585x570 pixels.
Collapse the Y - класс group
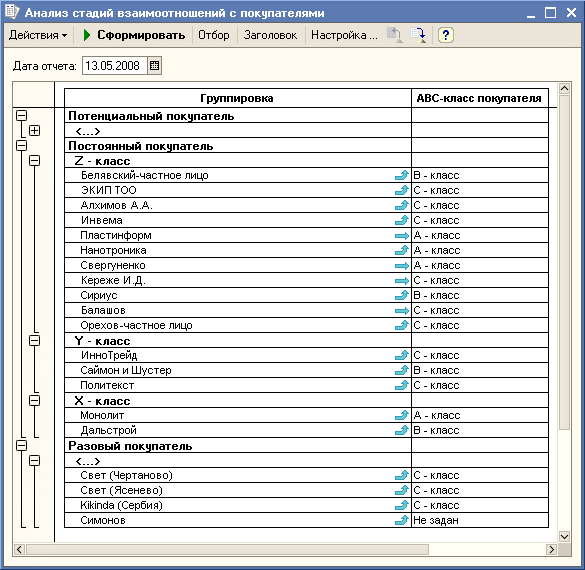pos(34,340)
